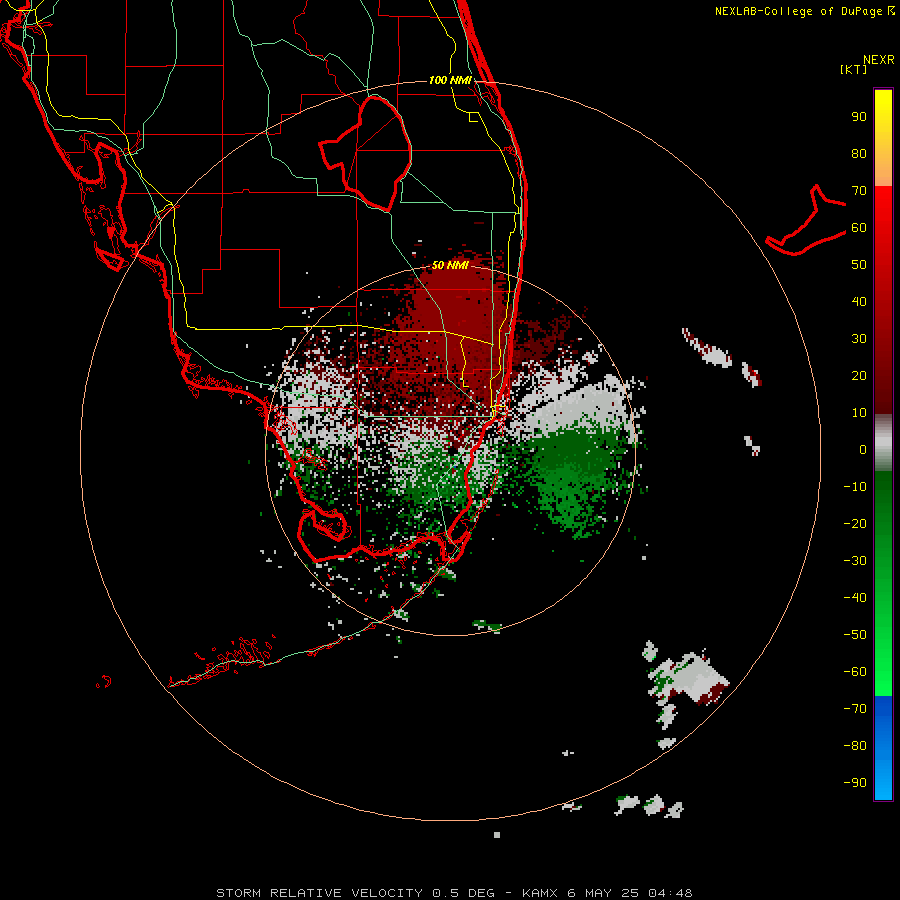Image resolution: width=900 pixels, height=900 pixels.
Task: Click the -40 knot scale label
Action: [855, 598]
